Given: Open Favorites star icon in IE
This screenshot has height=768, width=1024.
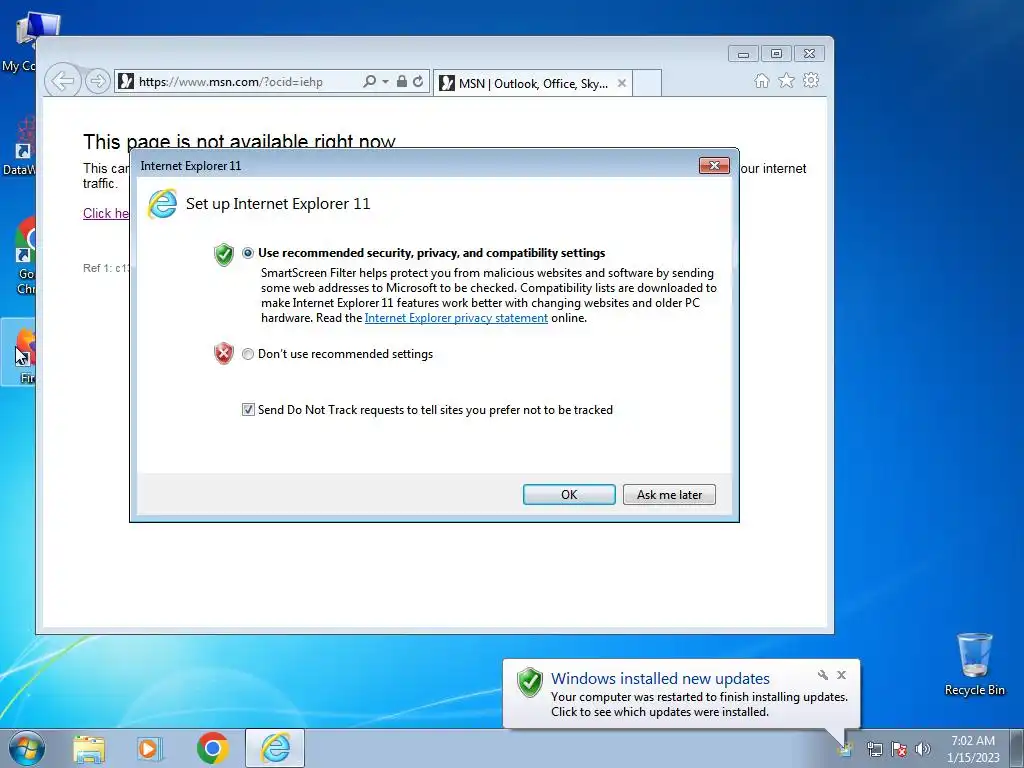Looking at the screenshot, I should (786, 80).
